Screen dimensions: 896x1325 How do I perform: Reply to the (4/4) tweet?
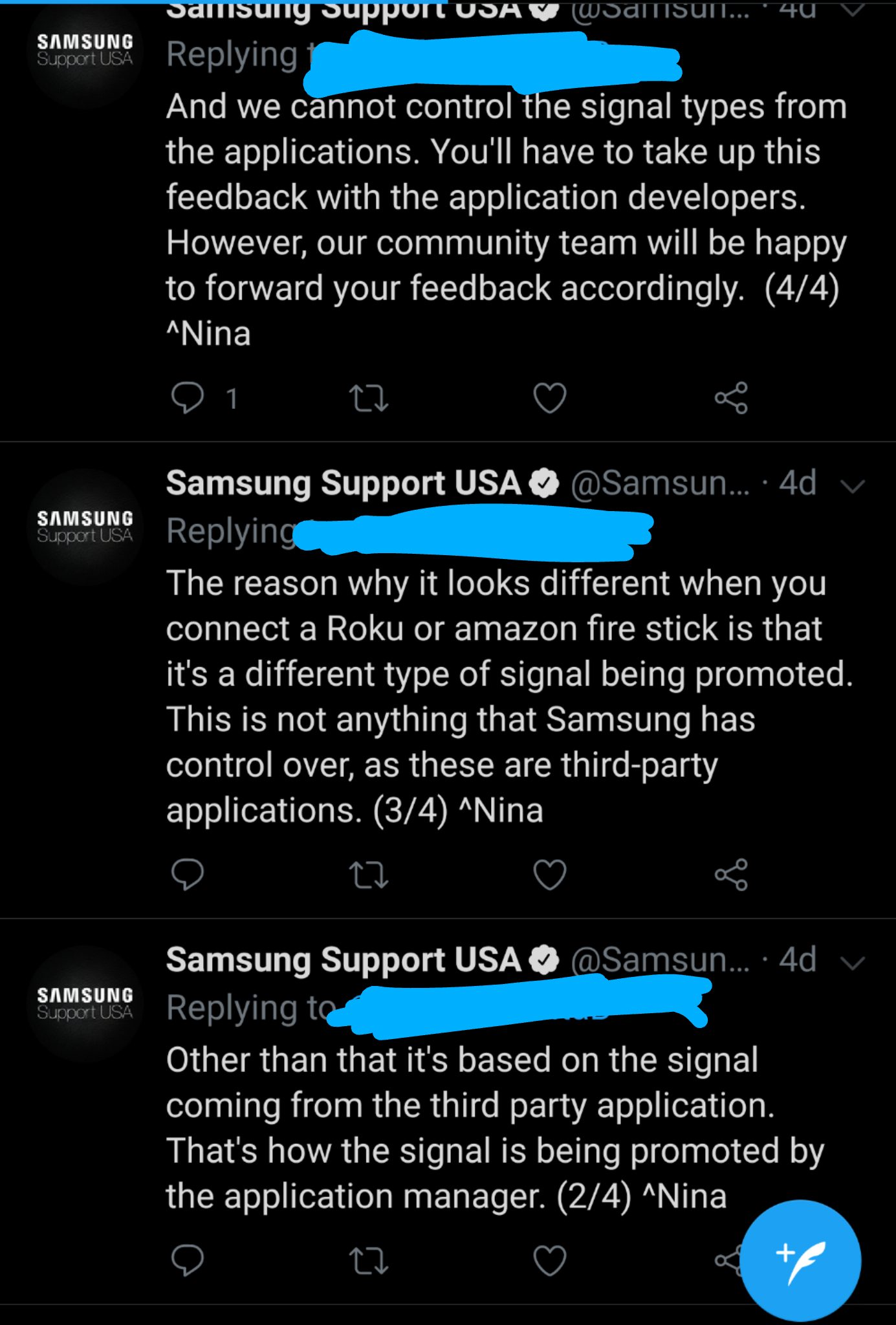(188, 398)
